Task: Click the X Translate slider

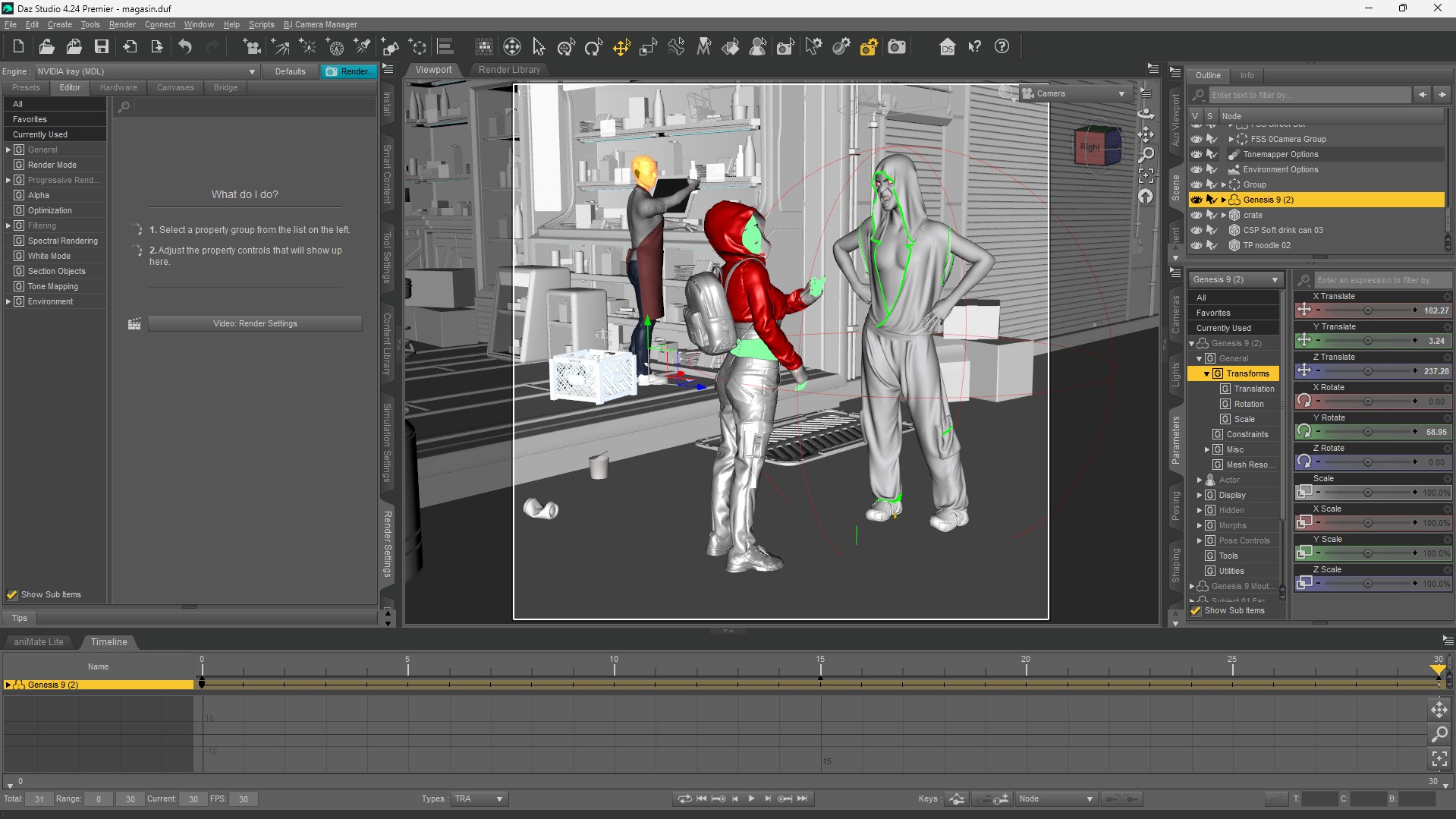Action: click(x=1366, y=310)
